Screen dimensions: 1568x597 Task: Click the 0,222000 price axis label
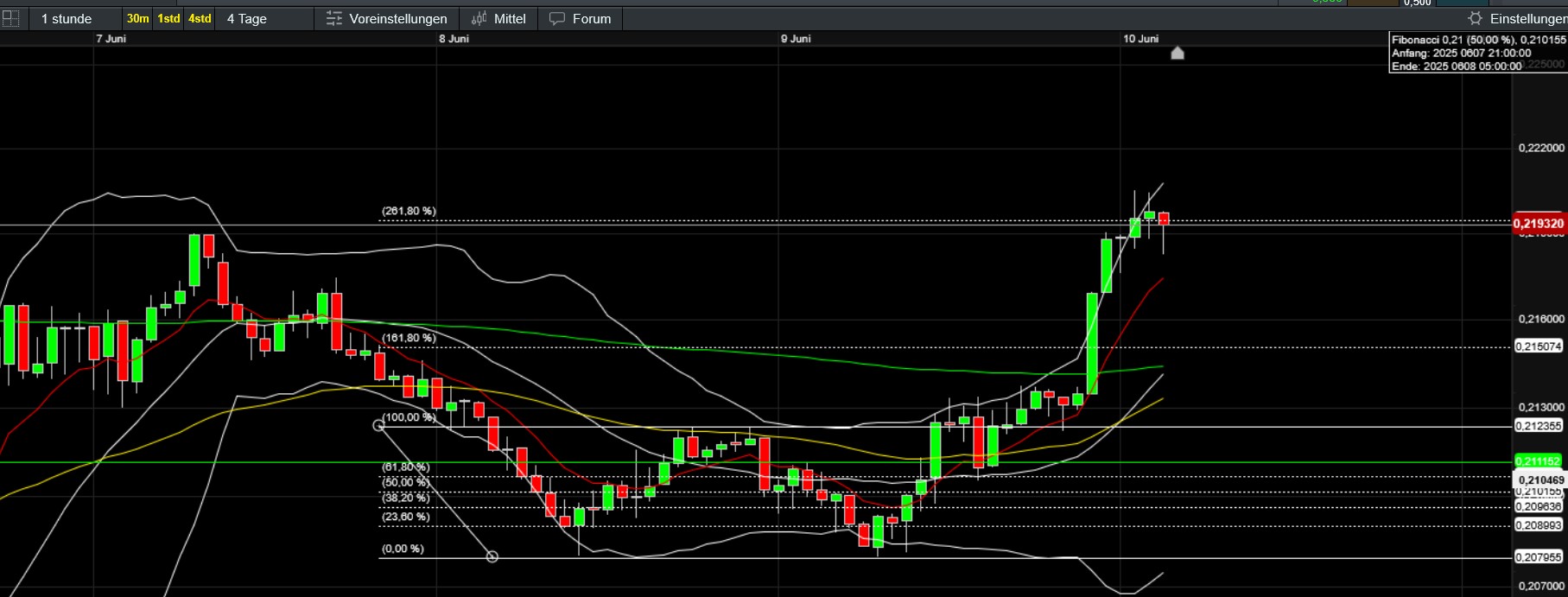tap(1540, 149)
